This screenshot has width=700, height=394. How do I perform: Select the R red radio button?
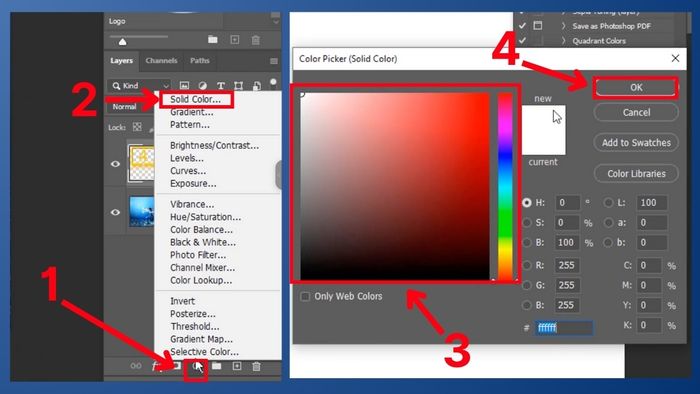pos(527,265)
